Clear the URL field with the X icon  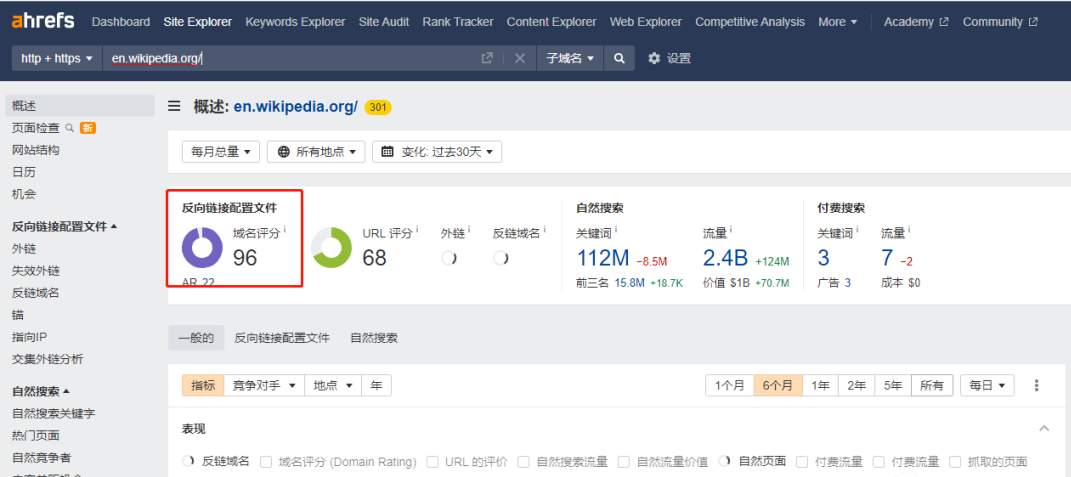point(520,58)
